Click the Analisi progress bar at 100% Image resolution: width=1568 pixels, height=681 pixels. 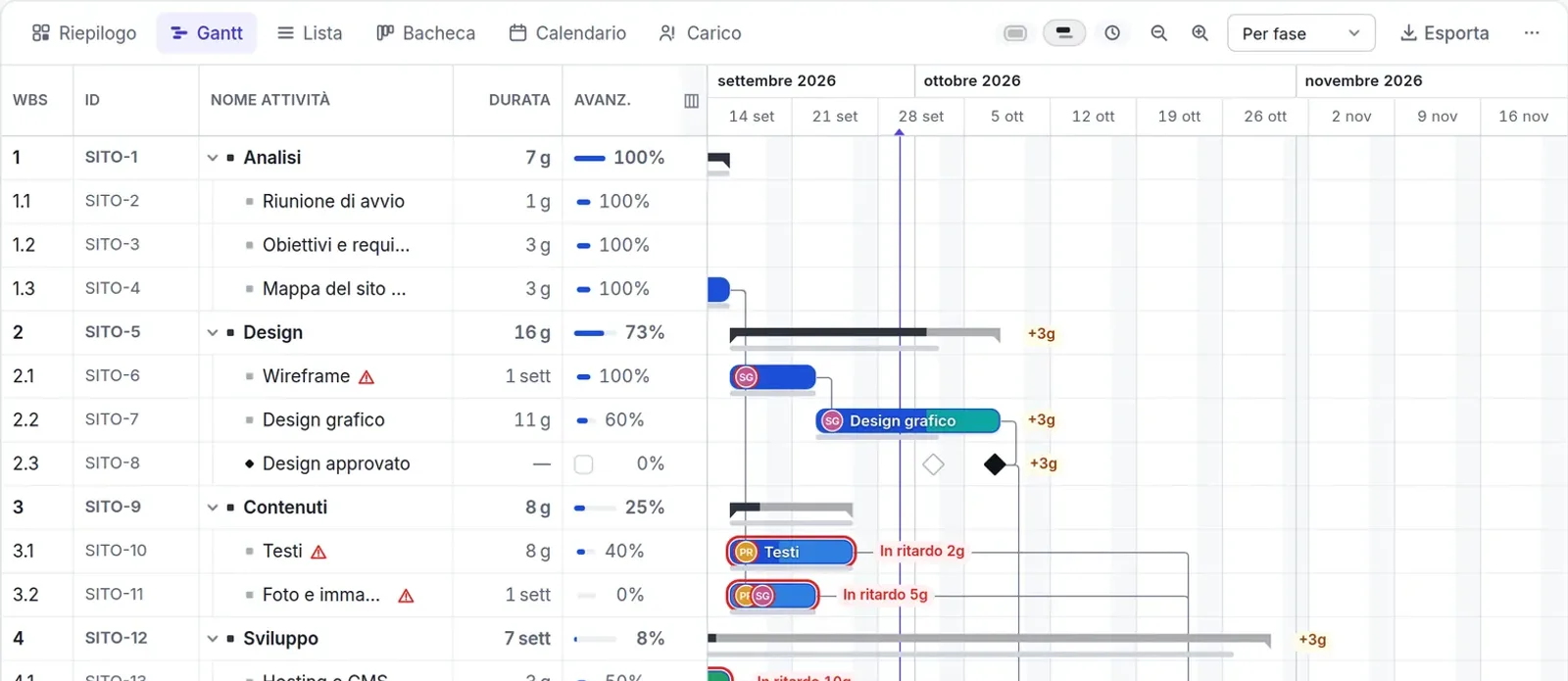pyautogui.click(x=589, y=158)
